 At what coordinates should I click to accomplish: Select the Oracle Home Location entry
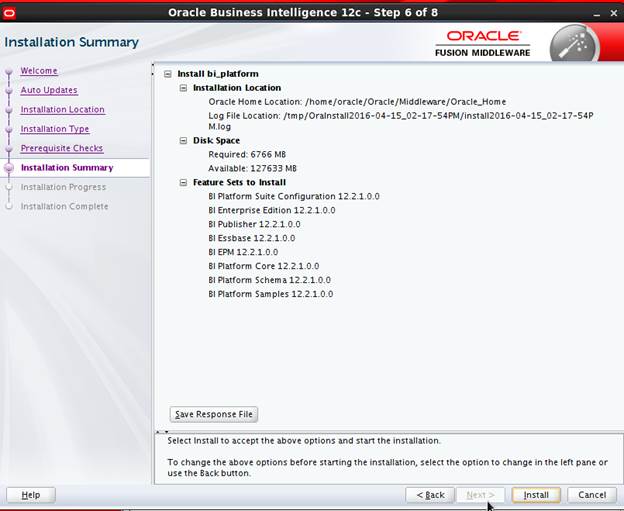click(x=355, y=101)
